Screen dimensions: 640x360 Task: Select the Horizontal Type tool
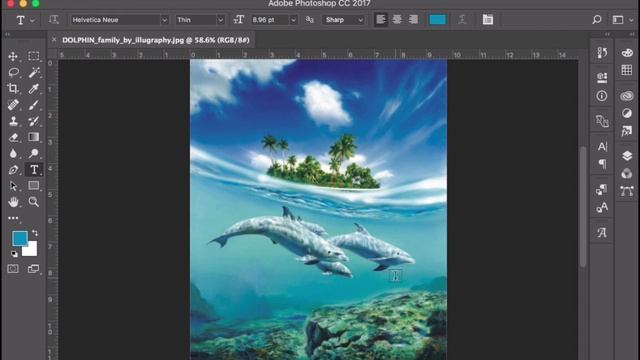[x=33, y=169]
